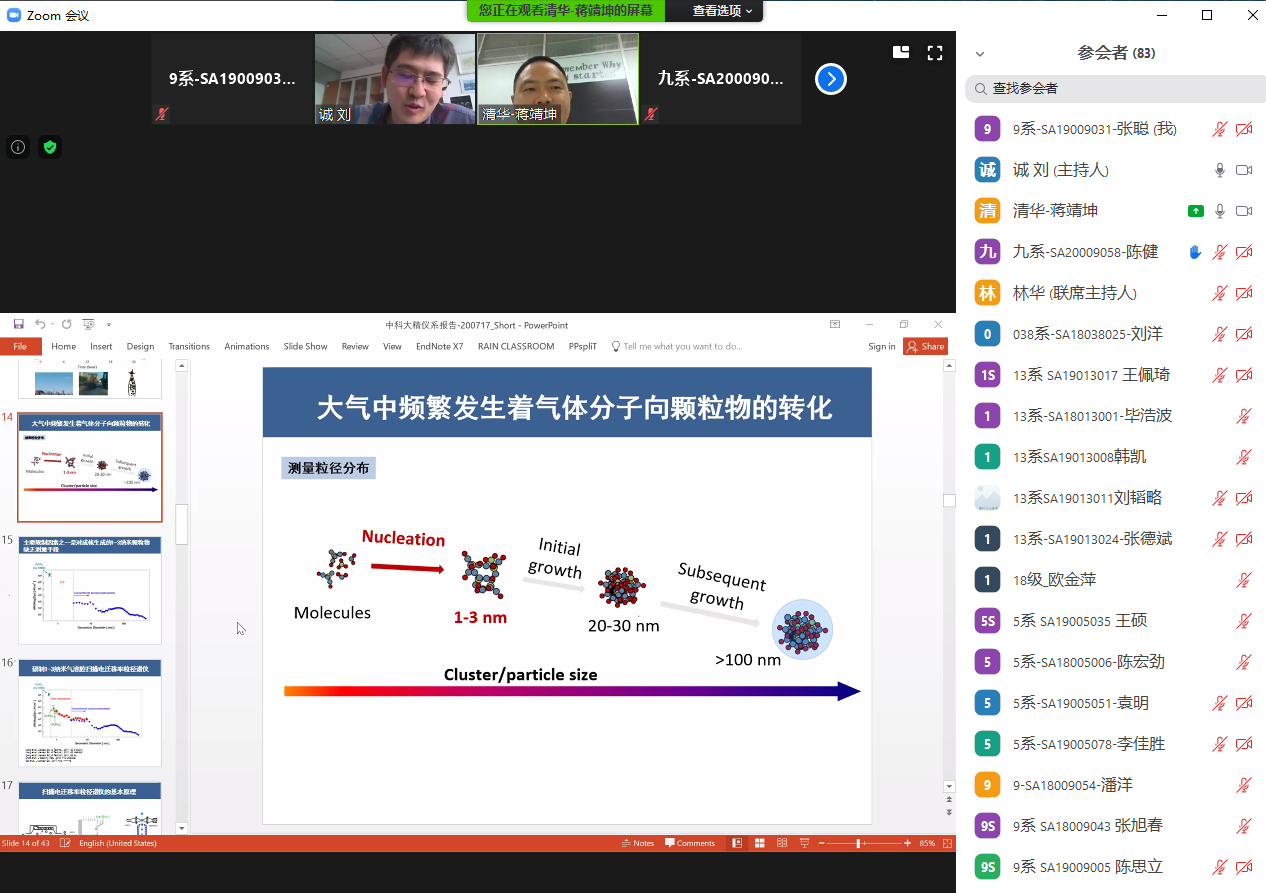Open the Design ribbon tab
1266x893 pixels.
140,346
